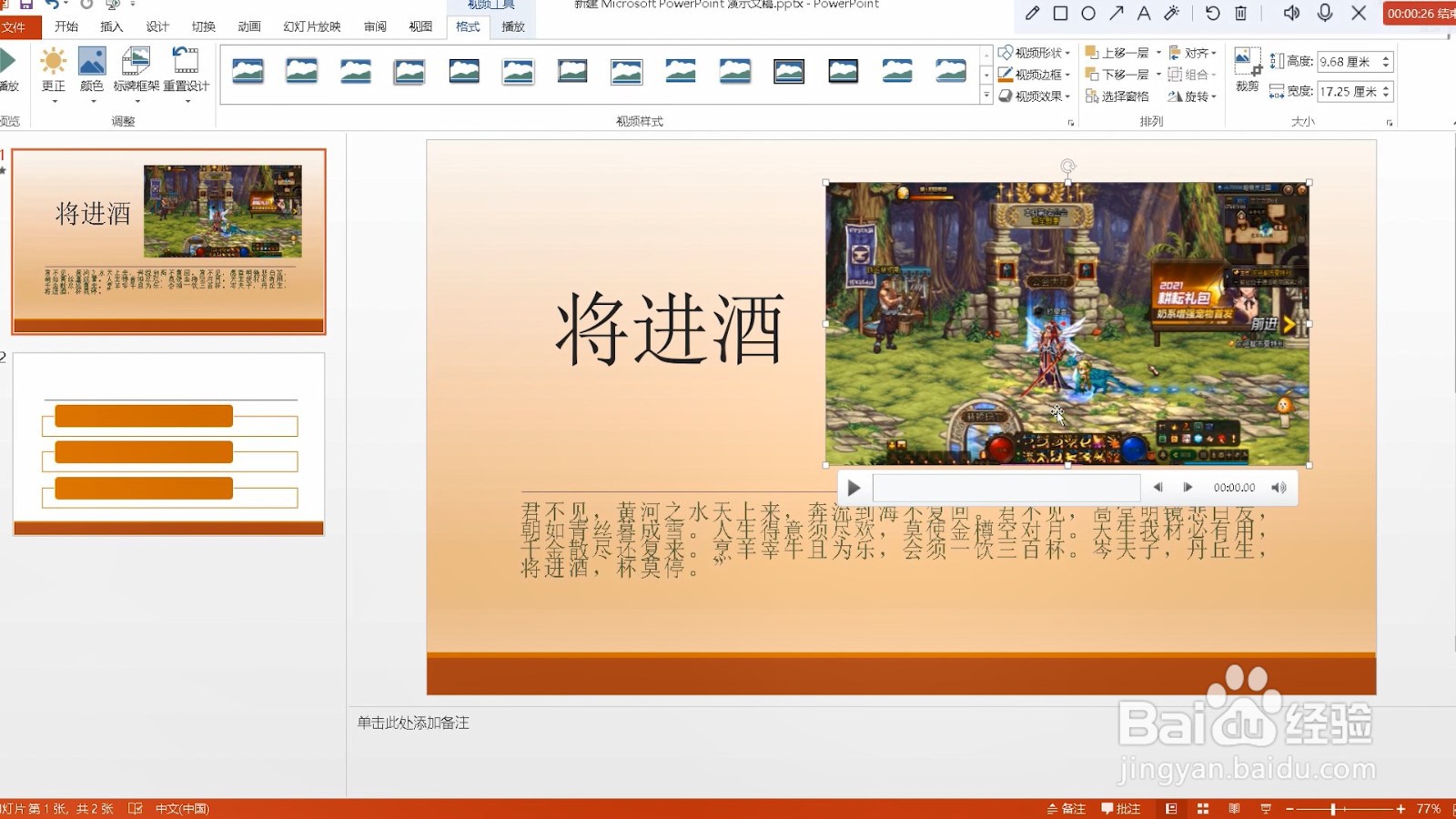Click the 宽度 width input field
Image resolution: width=1456 pixels, height=819 pixels.
click(x=1349, y=92)
